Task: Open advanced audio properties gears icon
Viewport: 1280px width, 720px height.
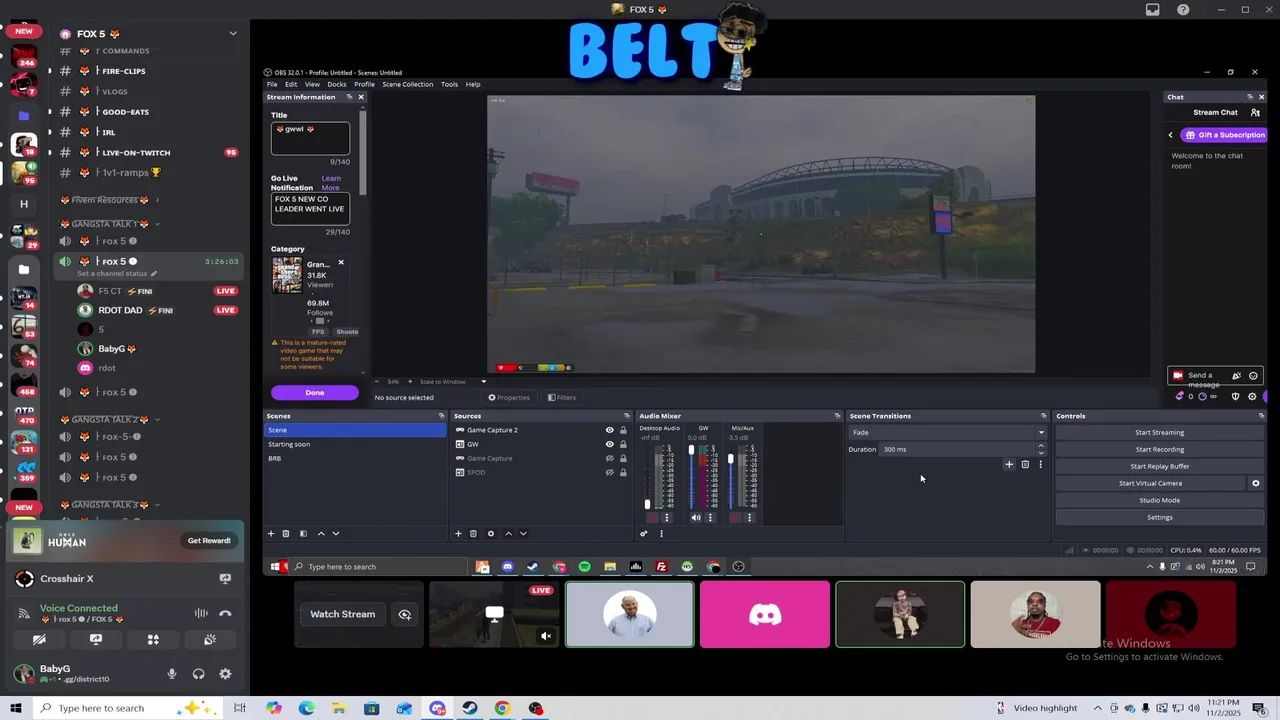Action: coord(644,533)
